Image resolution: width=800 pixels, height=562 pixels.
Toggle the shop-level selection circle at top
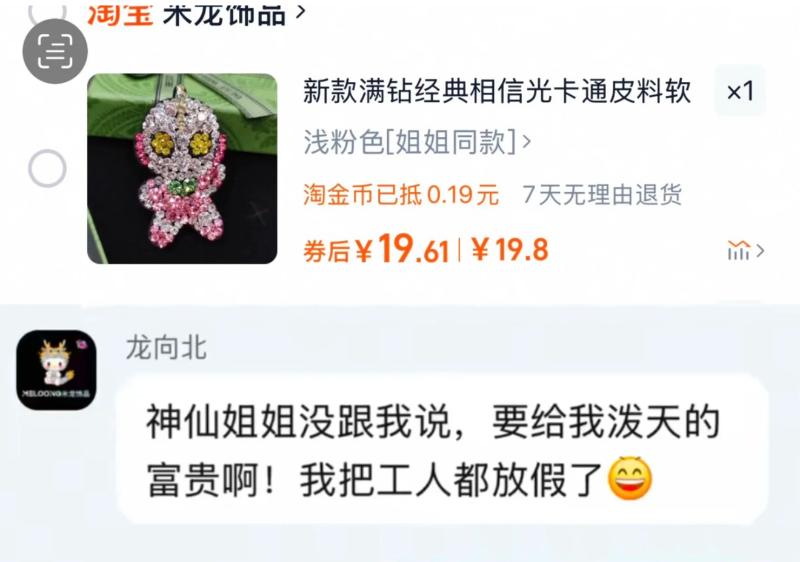pos(47,10)
